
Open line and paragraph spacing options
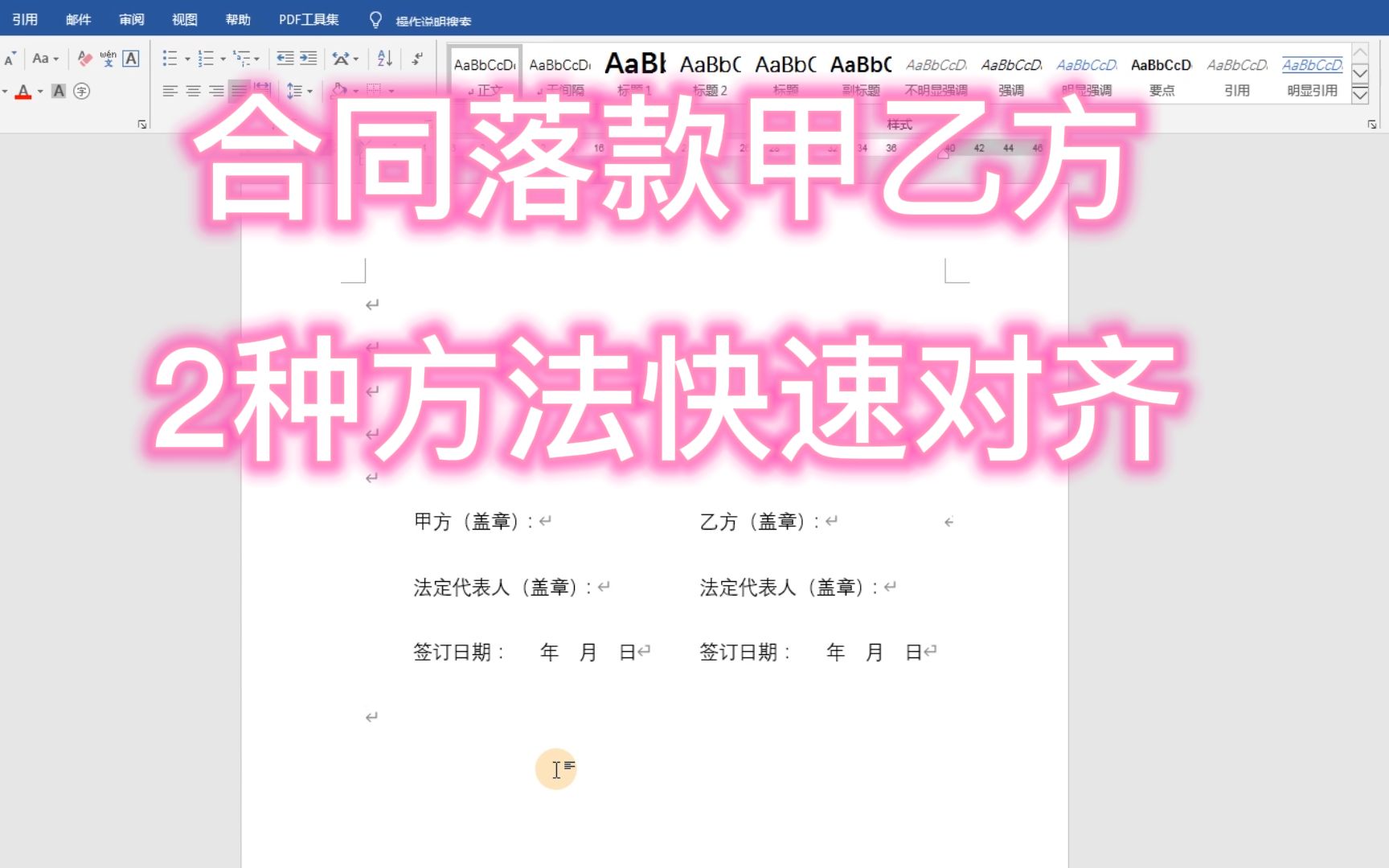click(x=299, y=92)
